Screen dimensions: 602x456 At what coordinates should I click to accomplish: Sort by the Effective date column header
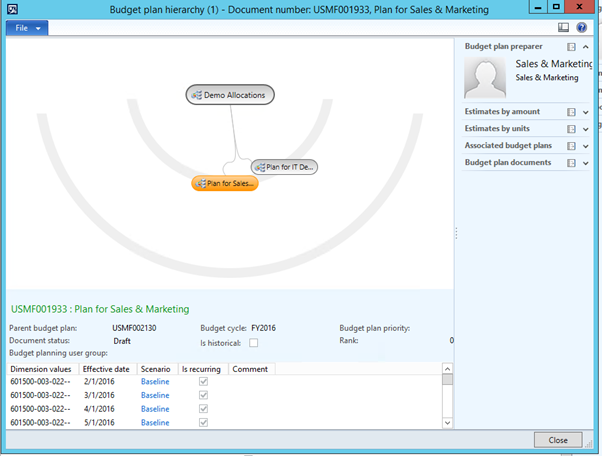pos(106,369)
